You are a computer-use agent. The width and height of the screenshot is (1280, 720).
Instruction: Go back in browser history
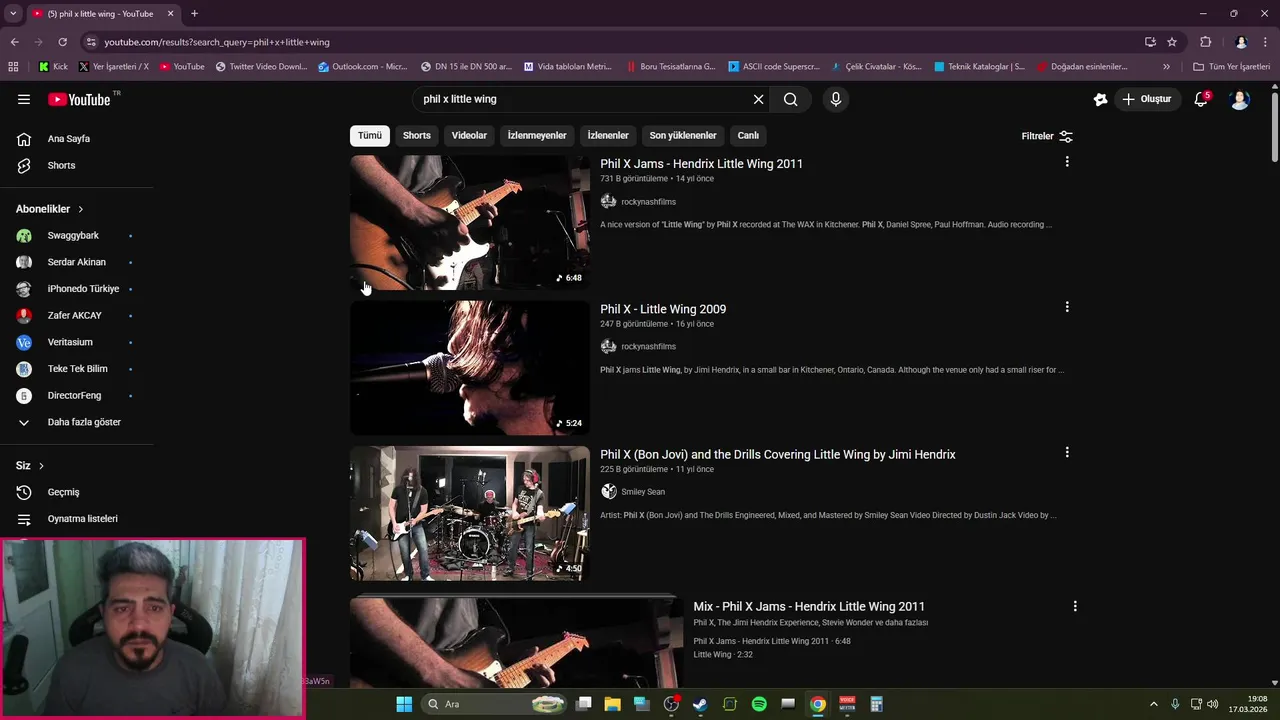point(14,42)
